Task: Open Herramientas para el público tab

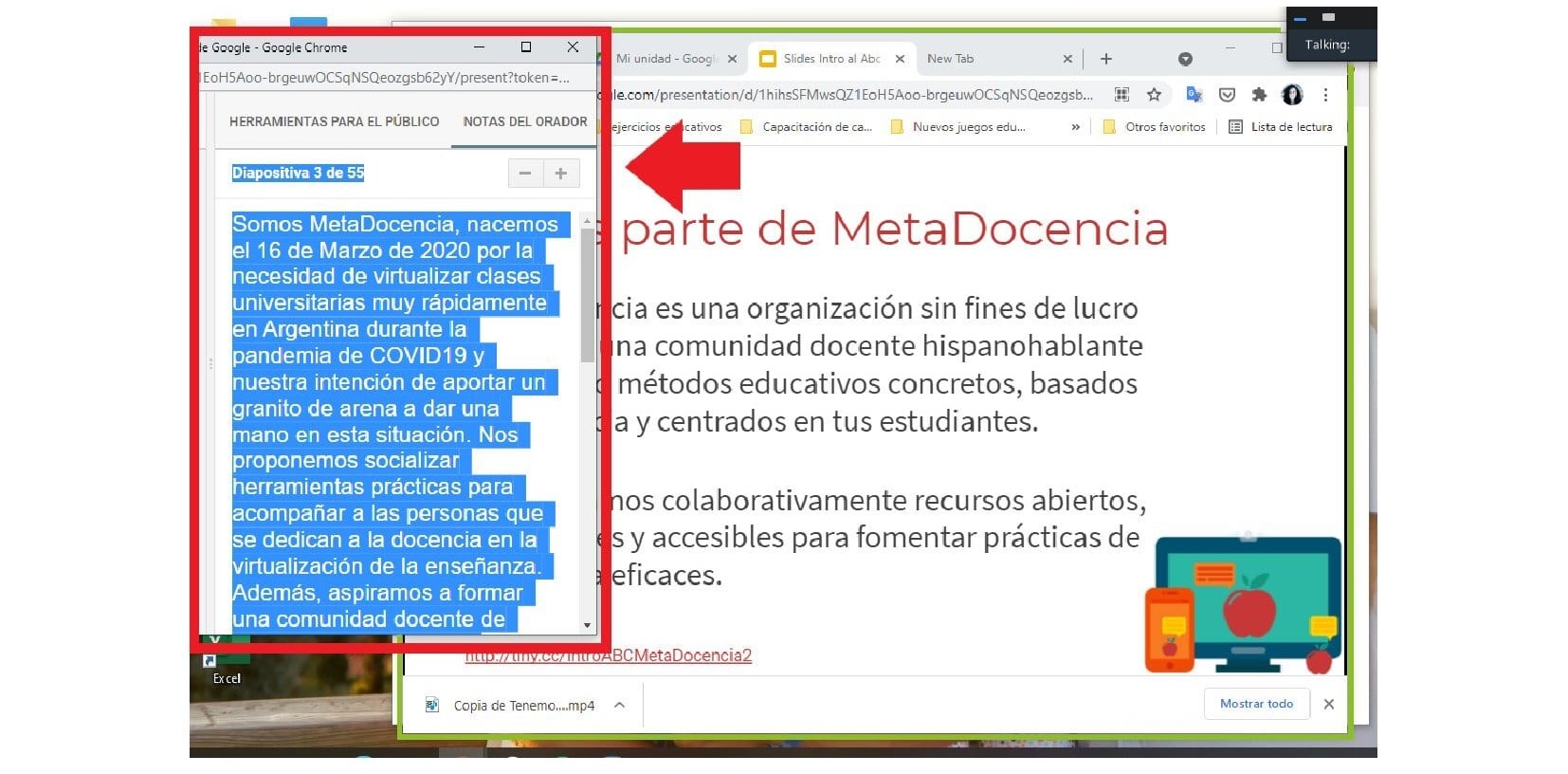Action: pyautogui.click(x=334, y=121)
